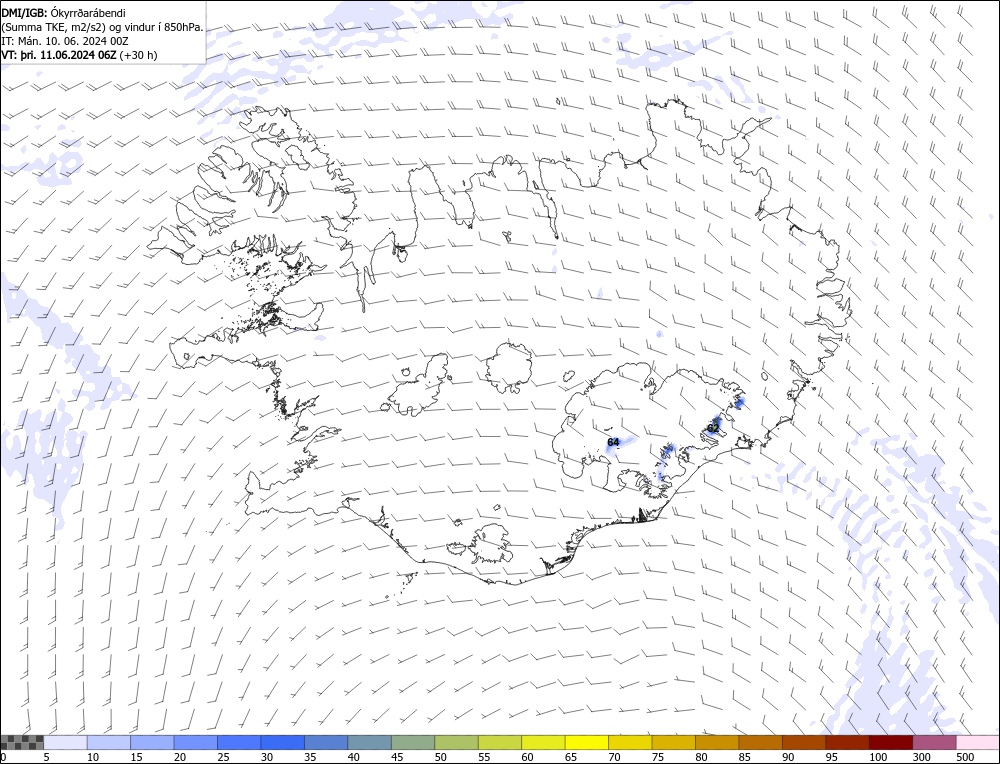Viewport: 1000px width, 764px height.
Task: Click the legend tick label 100
Action: click(878, 757)
